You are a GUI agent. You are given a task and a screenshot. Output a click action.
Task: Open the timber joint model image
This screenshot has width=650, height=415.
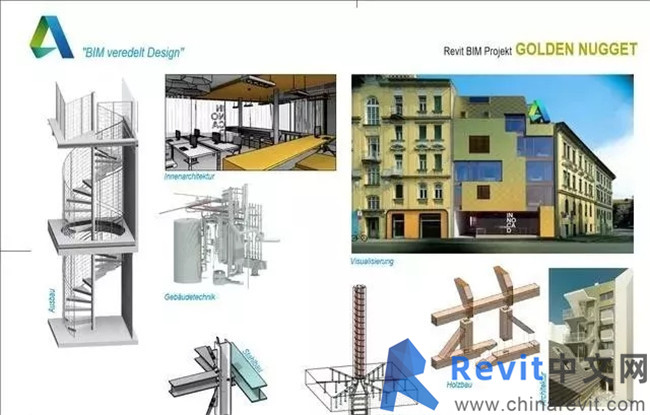pos(485,317)
